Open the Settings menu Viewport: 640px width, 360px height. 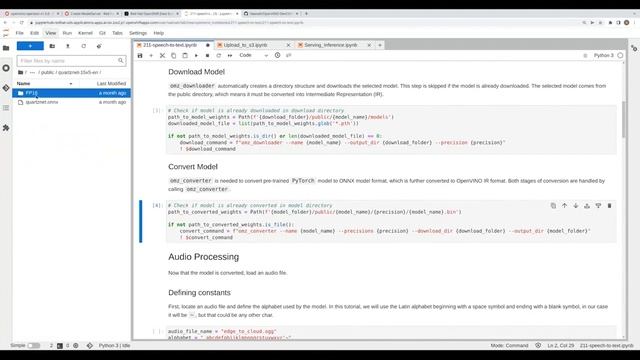(x=138, y=33)
